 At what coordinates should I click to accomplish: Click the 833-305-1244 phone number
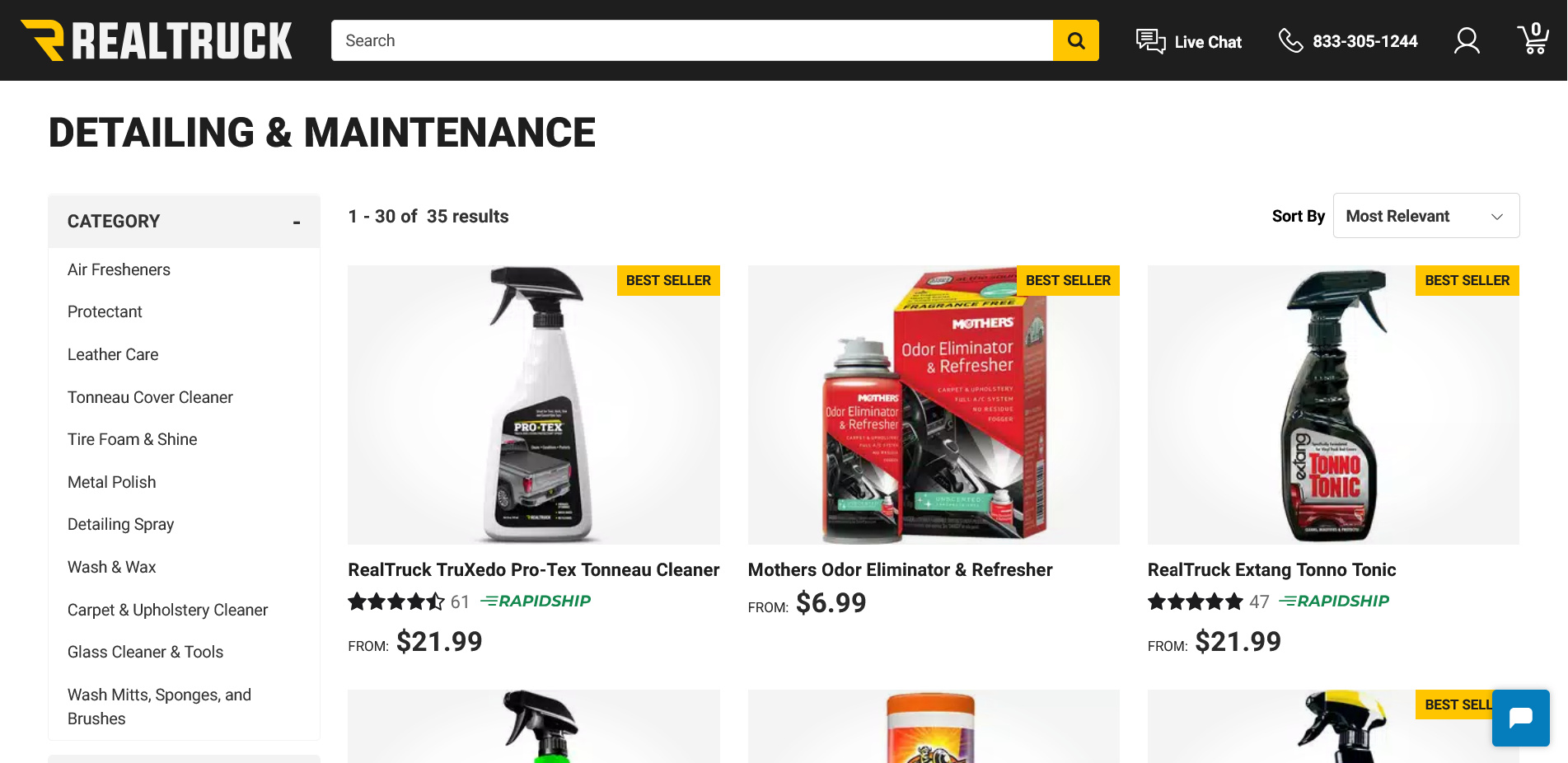click(x=1364, y=41)
